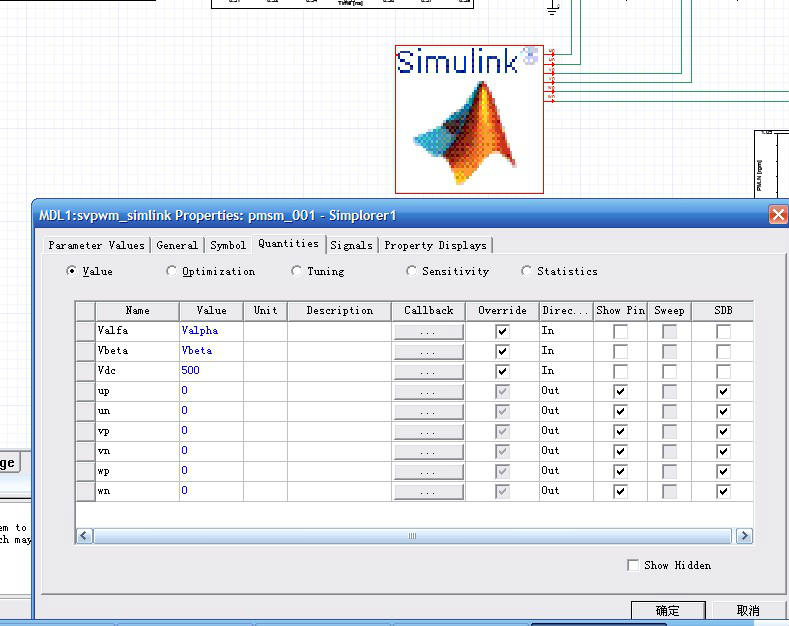
Task: Click the wp name cell
Action: 137,472
